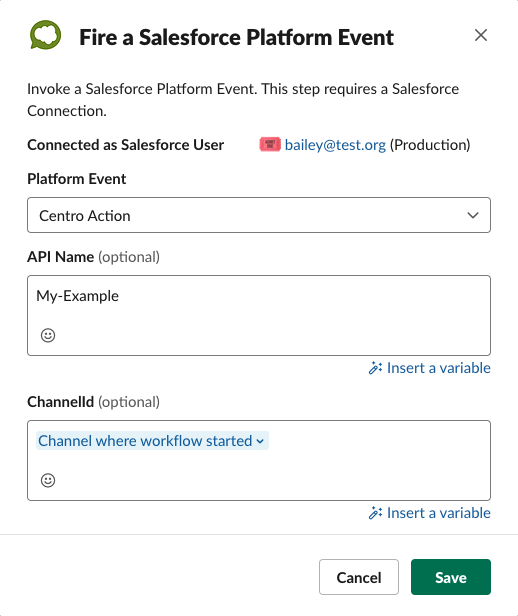Open the emoji picker in the API Name field

48,335
